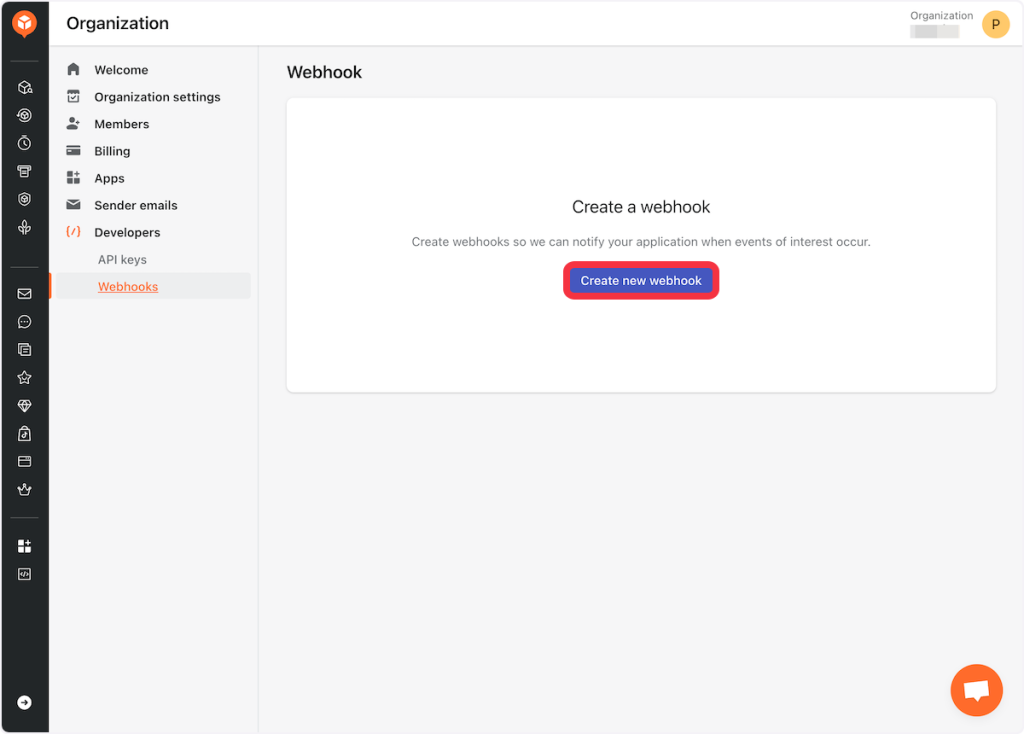Screen dimensions: 1024x734
Task: Navigate to the Billing section
Action: [x=112, y=151]
